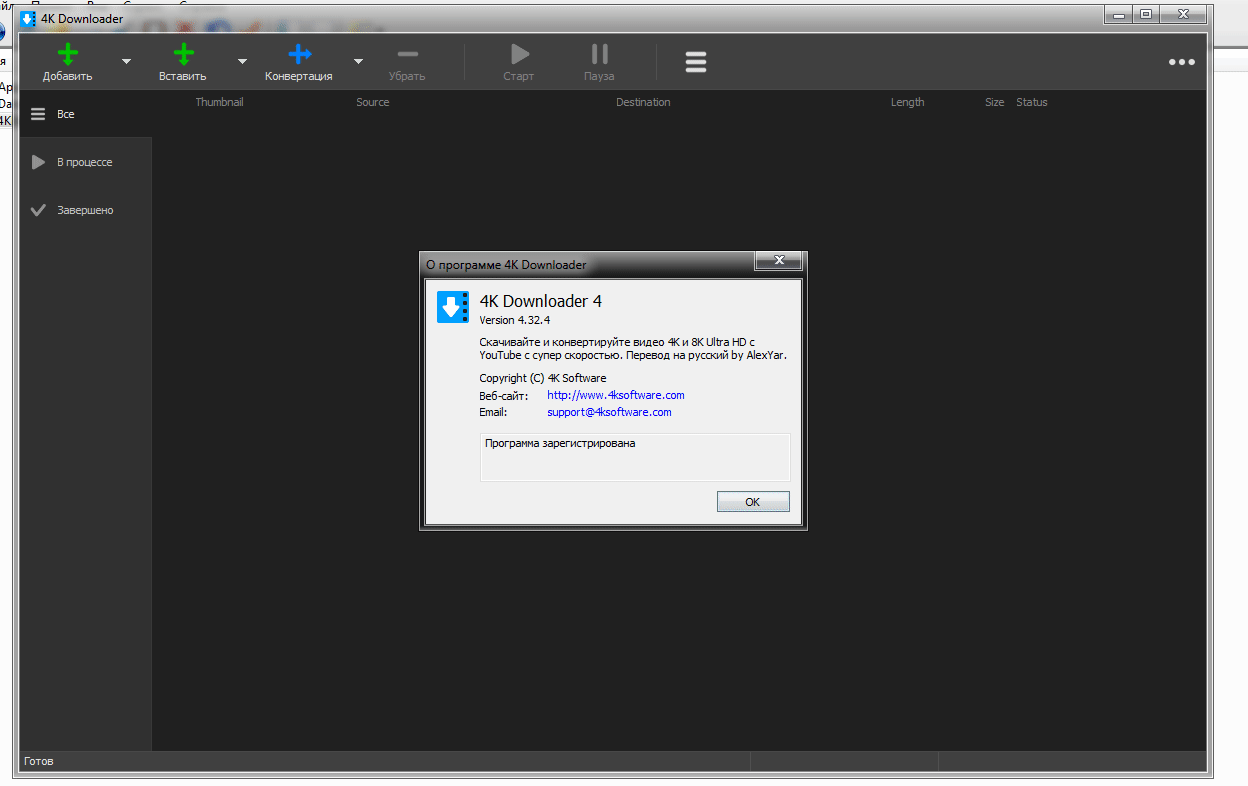1248x786 pixels.
Task: Click the Старт play icon
Action: (519, 54)
